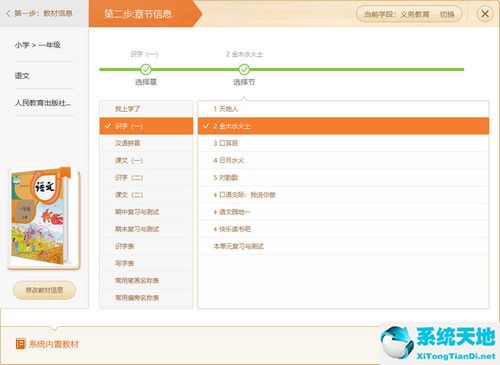The image size is (500, 365).
Task: Click the 选择节 step circle marker
Action: 244,69
